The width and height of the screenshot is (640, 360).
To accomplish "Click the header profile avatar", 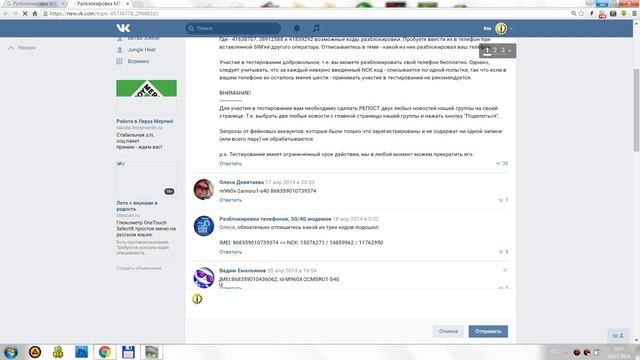I will tap(501, 28).
